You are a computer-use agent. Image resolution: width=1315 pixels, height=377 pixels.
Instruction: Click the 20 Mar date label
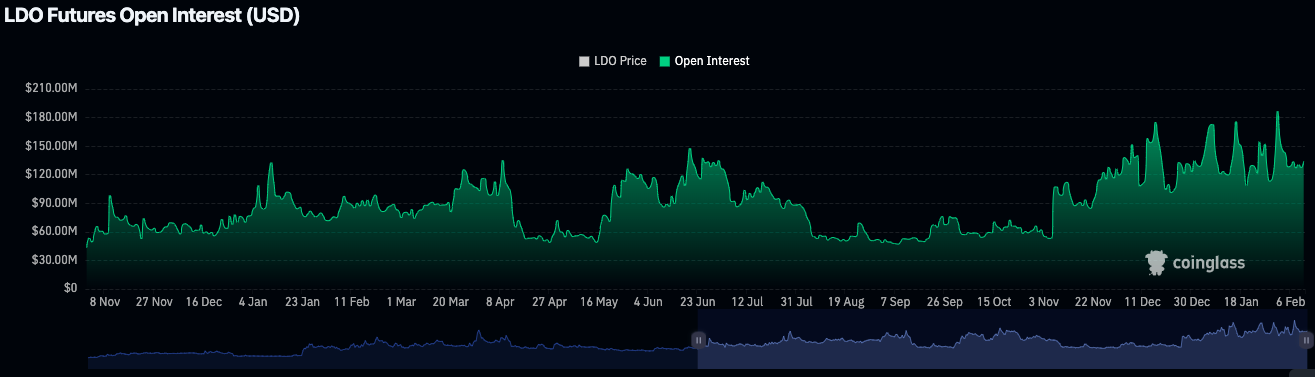tap(450, 301)
